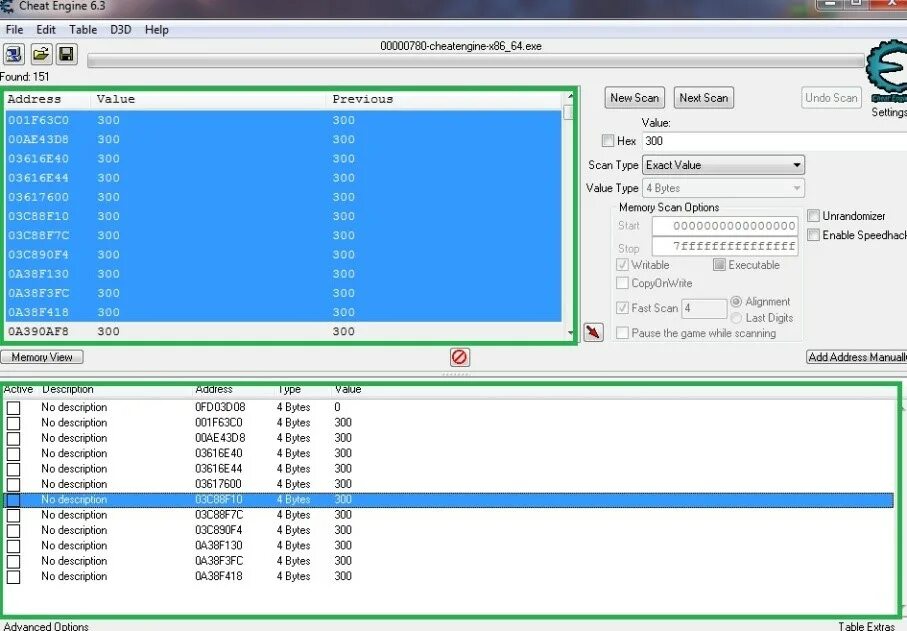Click the Cheat Engine logo settings icon
The image size is (907, 631).
[888, 71]
